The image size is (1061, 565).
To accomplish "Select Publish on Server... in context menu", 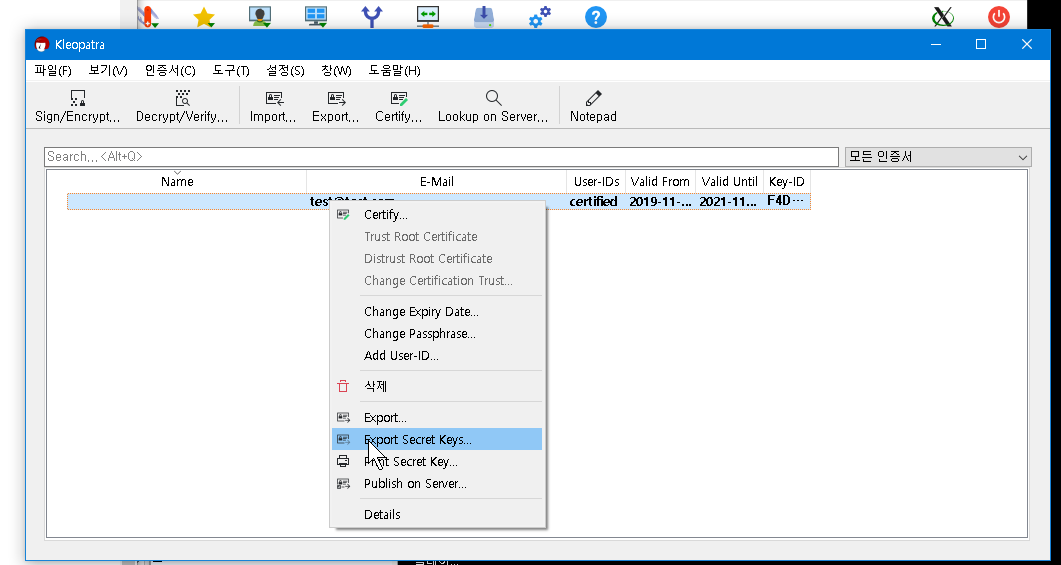I will tap(436, 484).
